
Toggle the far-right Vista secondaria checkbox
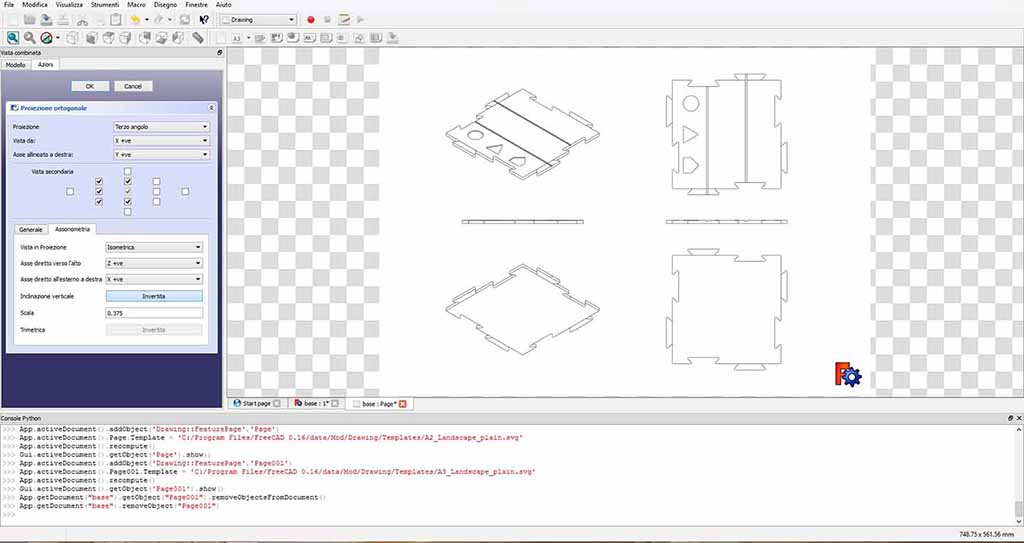pos(185,191)
